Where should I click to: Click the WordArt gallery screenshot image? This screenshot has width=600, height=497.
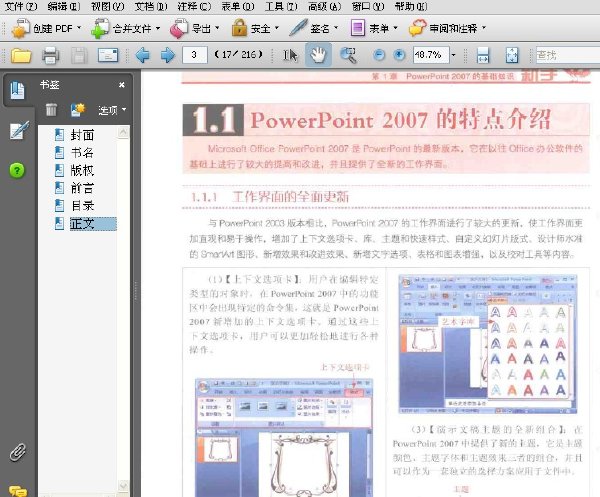click(488, 344)
